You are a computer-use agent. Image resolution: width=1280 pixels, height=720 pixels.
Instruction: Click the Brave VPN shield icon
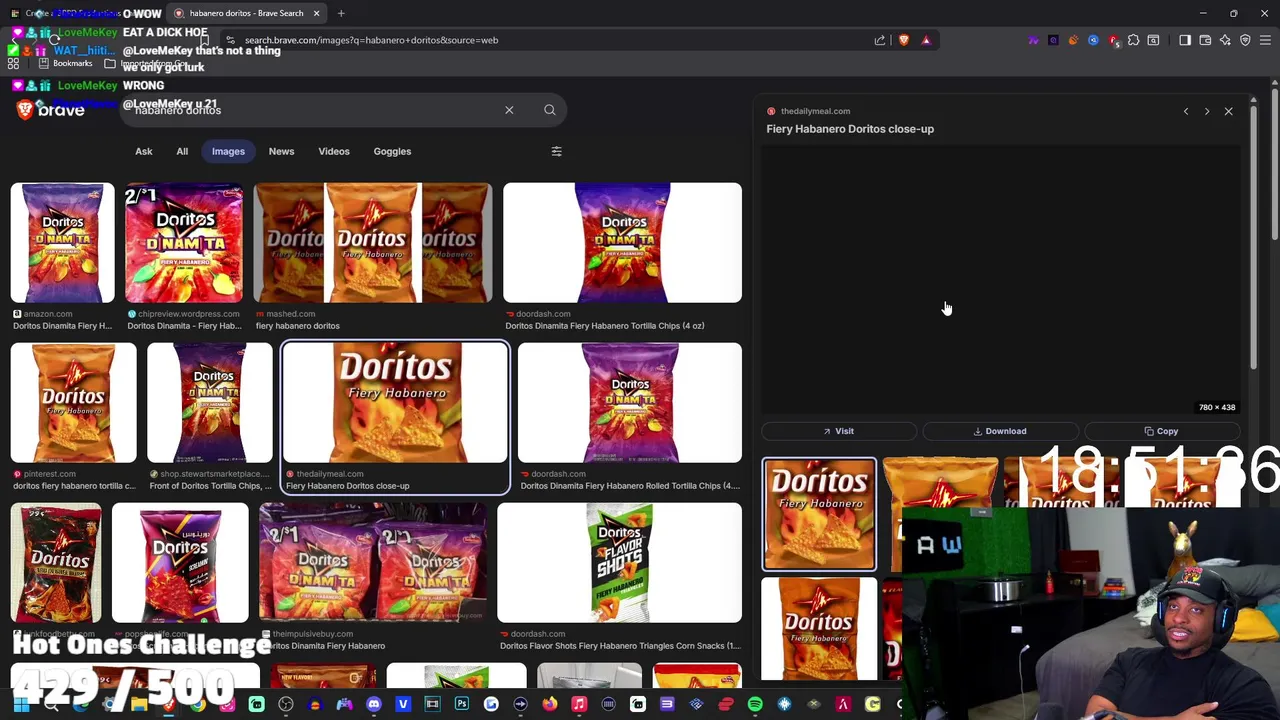click(1245, 40)
